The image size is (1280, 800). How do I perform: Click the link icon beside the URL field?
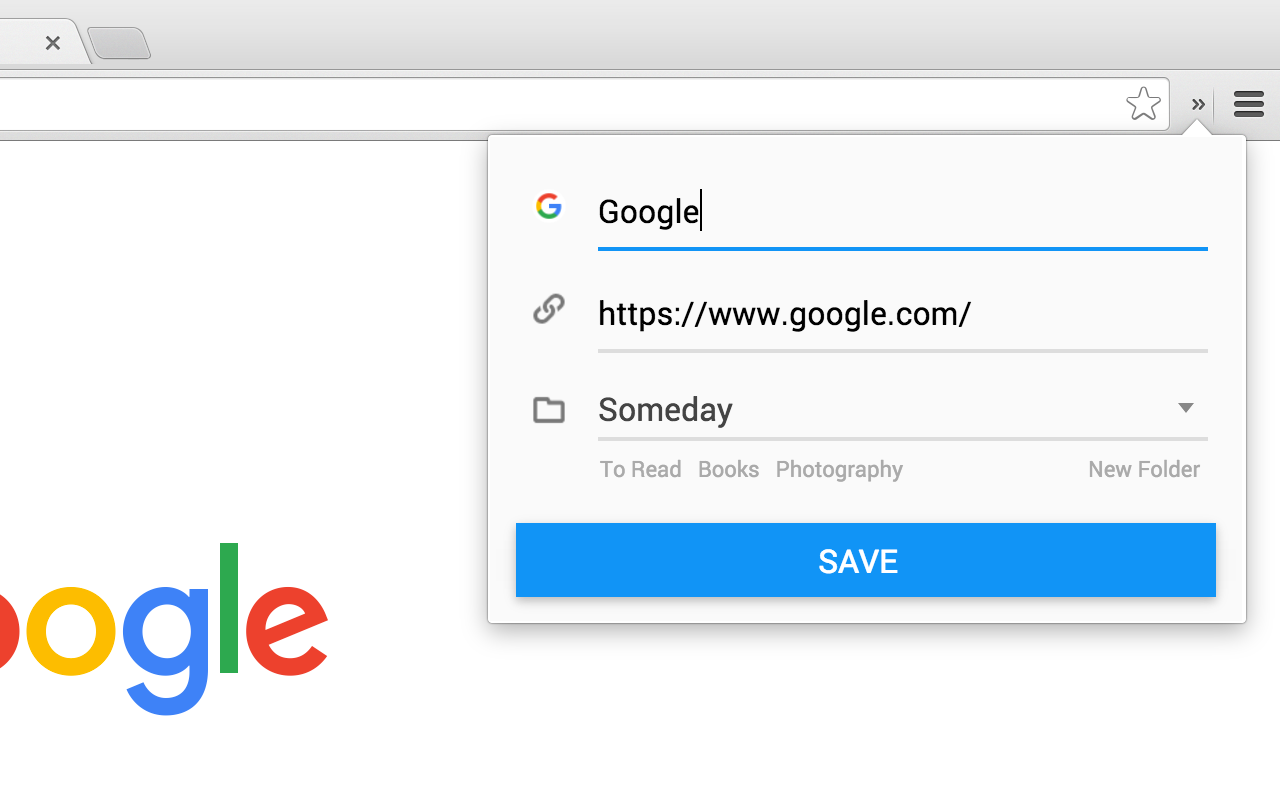(x=548, y=308)
